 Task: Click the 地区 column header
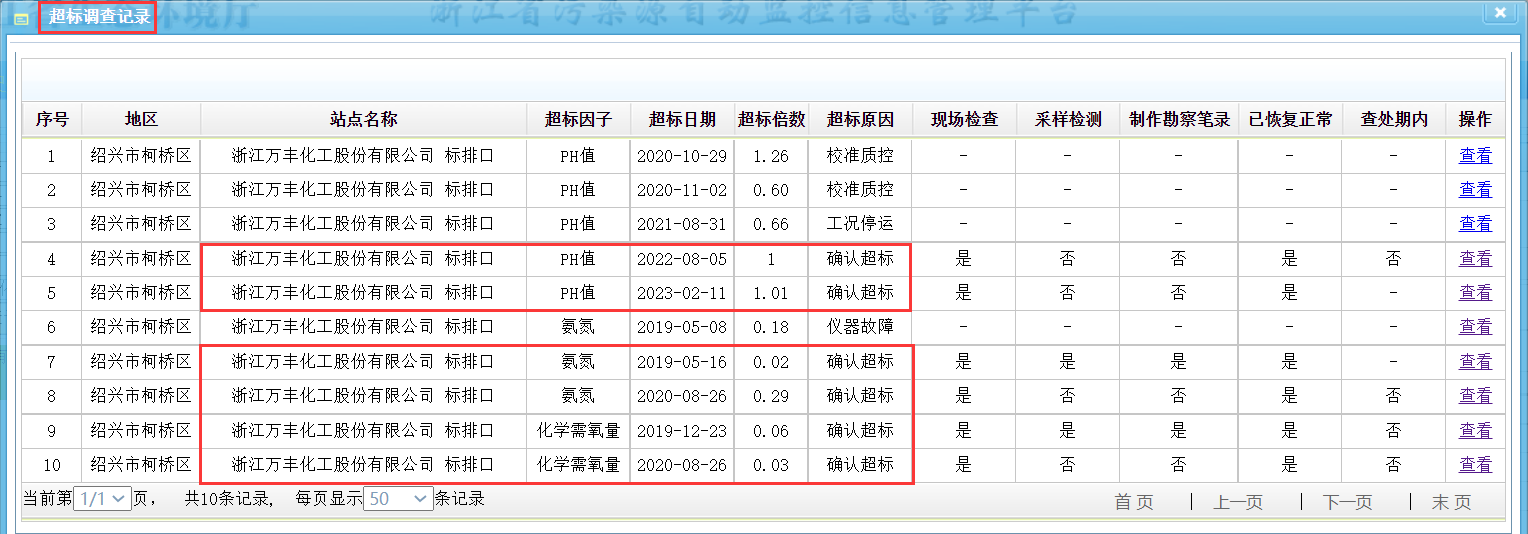point(141,119)
